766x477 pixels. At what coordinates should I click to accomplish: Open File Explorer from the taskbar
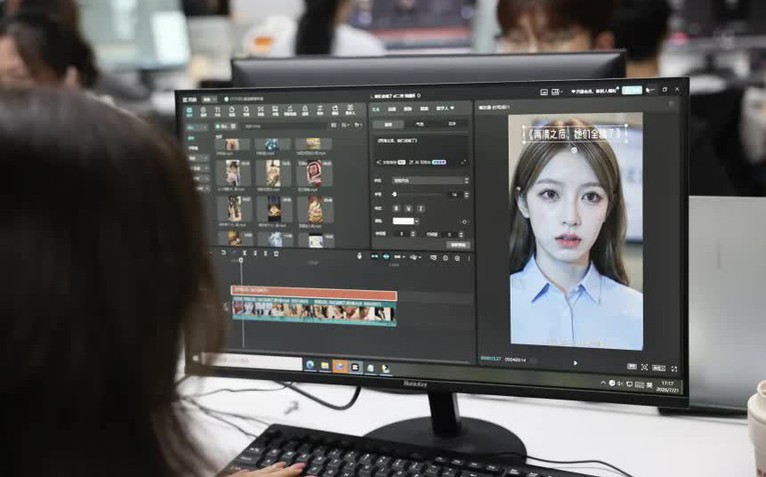pos(324,366)
